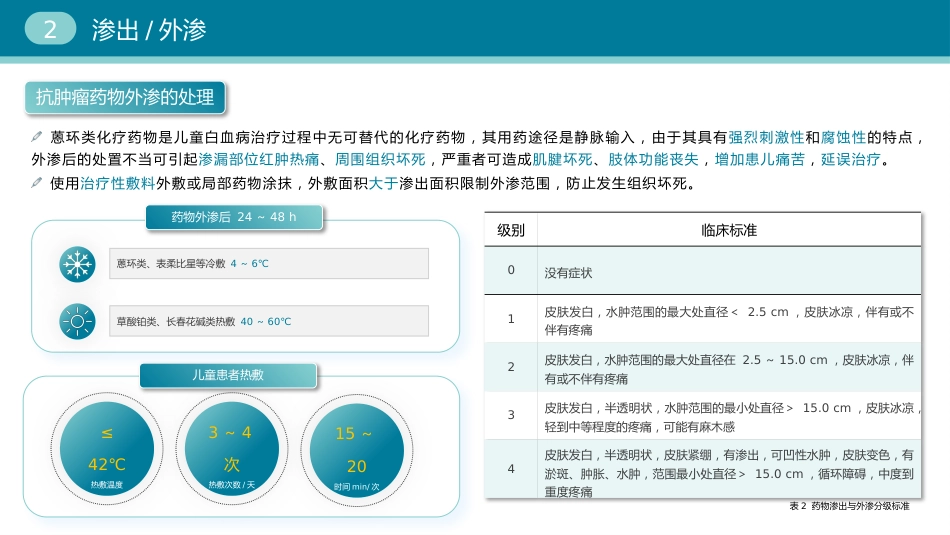Click the 4~6℃ temperature value
This screenshot has width=950, height=535.
tap(249, 264)
